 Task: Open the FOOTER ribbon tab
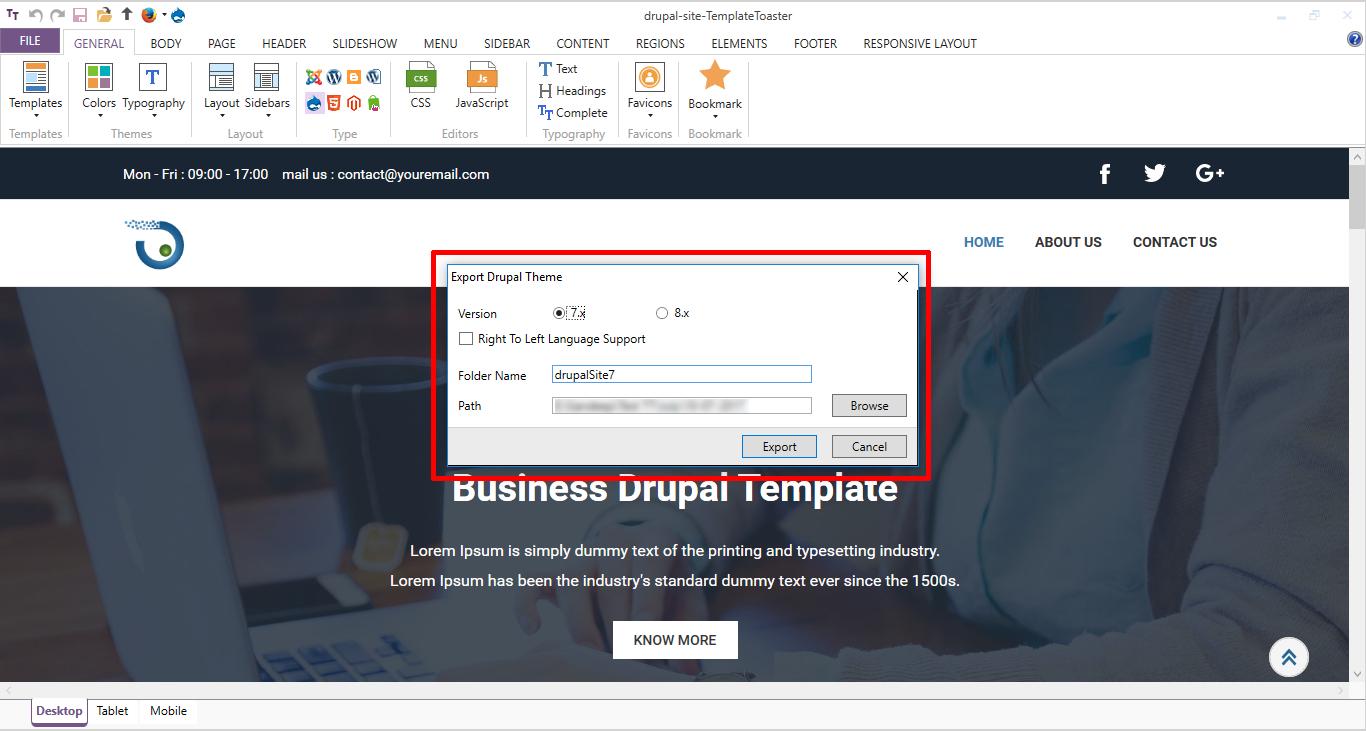point(815,43)
